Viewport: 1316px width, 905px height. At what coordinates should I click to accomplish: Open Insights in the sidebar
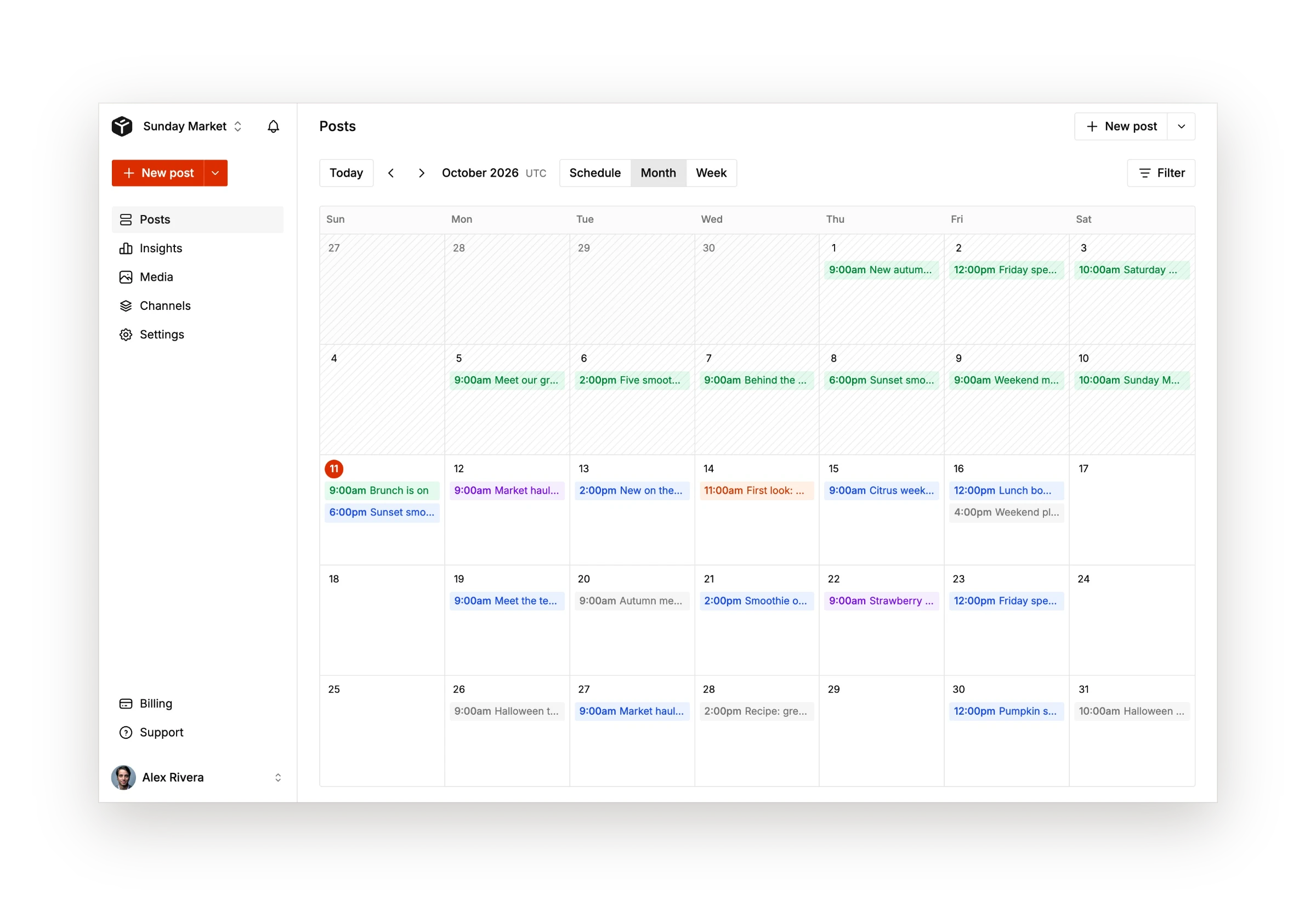197,248
